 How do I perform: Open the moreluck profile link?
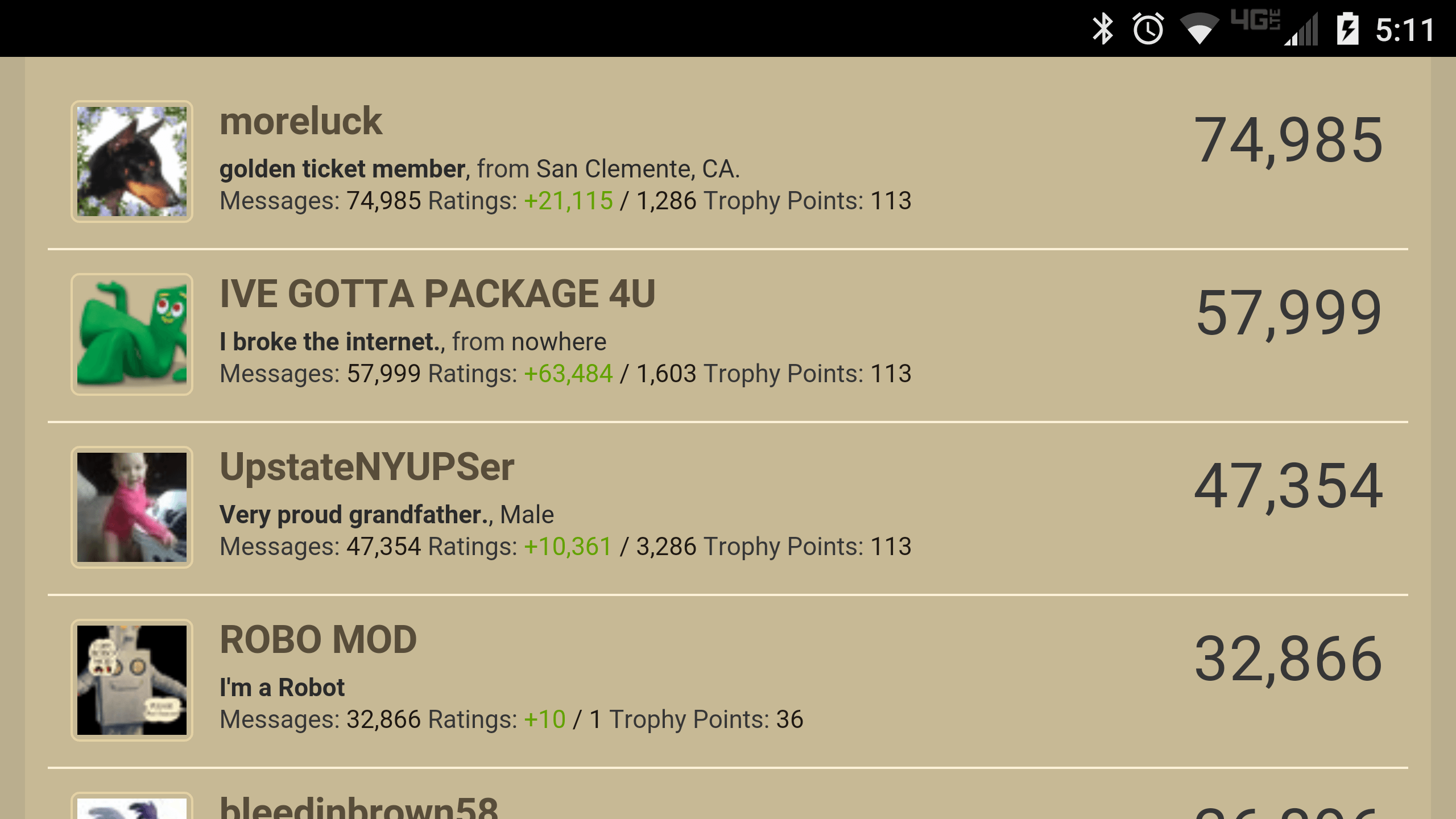[x=300, y=121]
